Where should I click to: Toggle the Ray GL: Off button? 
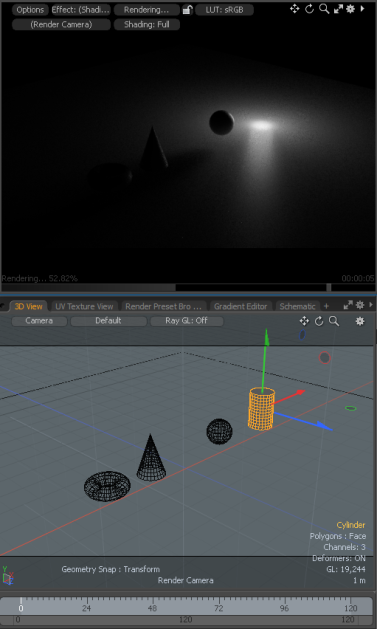click(x=186, y=321)
